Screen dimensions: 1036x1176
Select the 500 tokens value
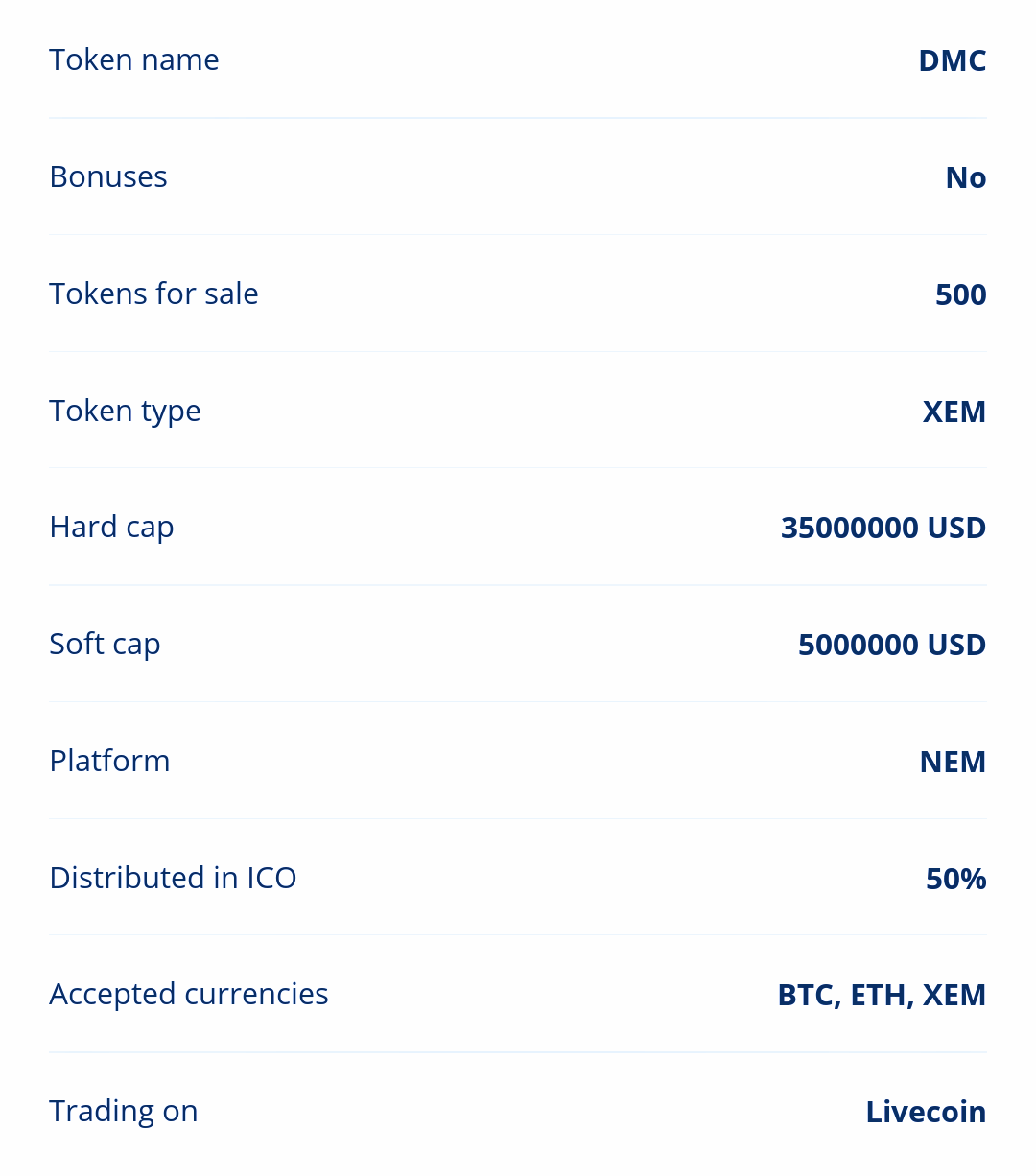click(x=960, y=294)
